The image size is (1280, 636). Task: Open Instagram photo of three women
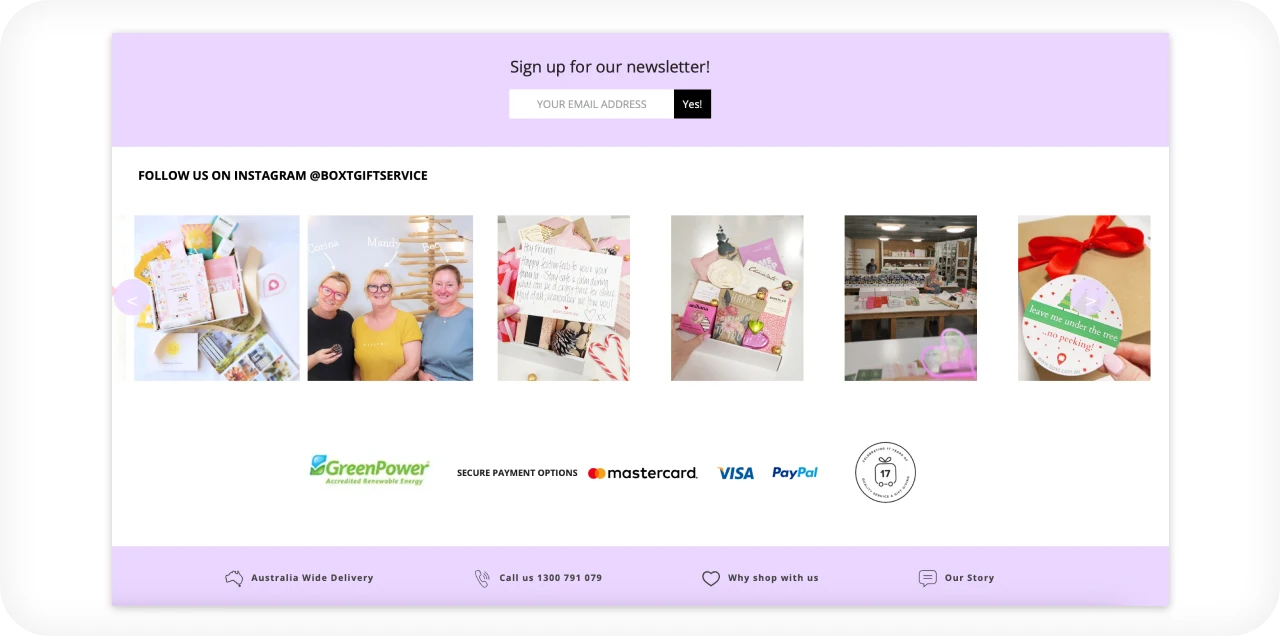click(390, 298)
